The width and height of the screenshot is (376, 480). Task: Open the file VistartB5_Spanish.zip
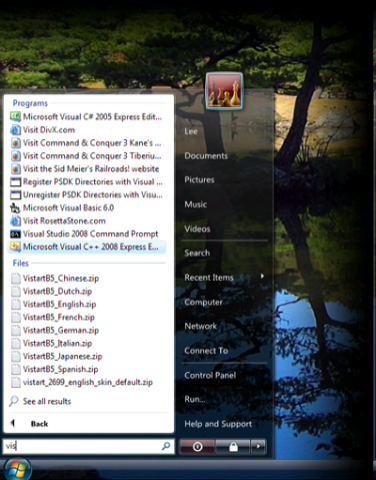tap(60, 369)
